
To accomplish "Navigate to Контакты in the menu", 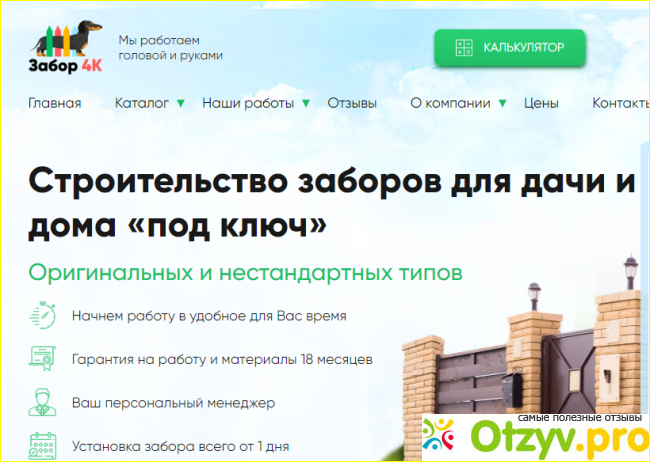I will pos(620,103).
